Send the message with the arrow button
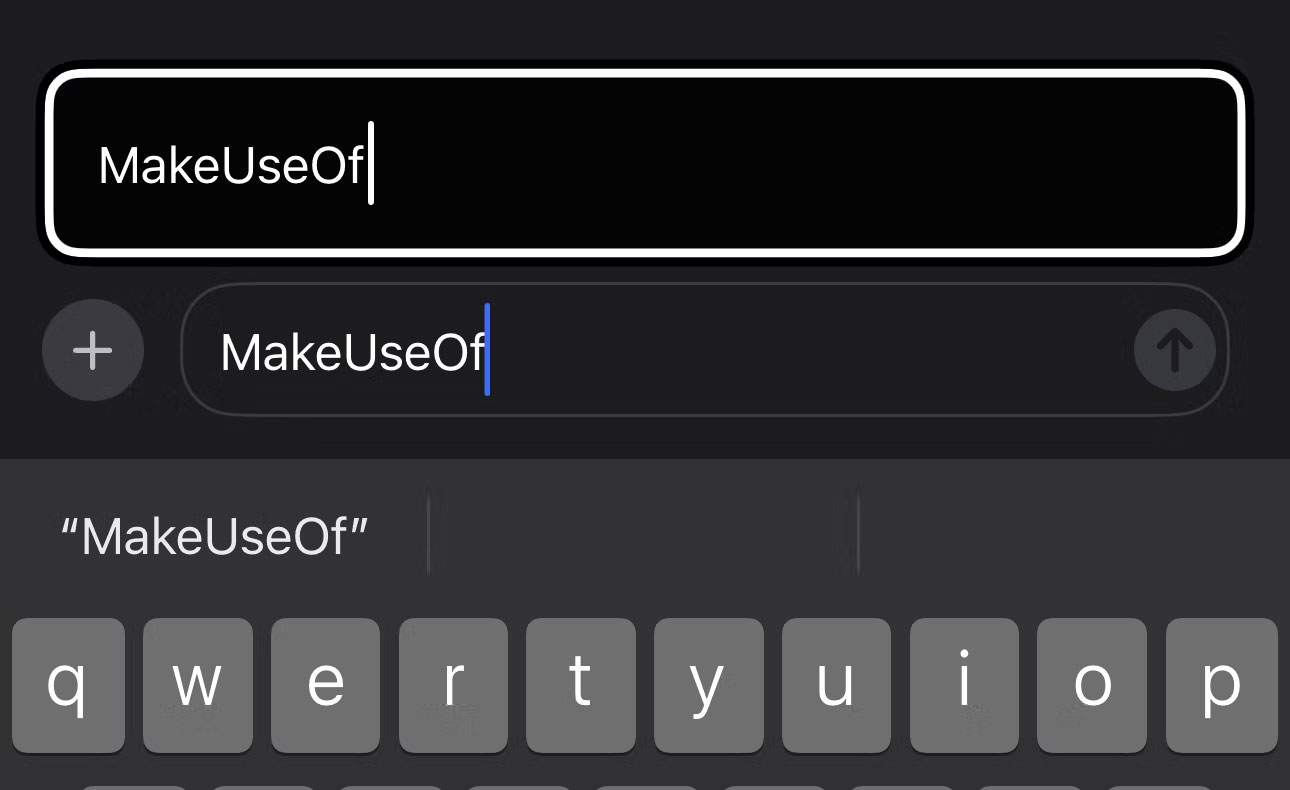 pos(1175,351)
